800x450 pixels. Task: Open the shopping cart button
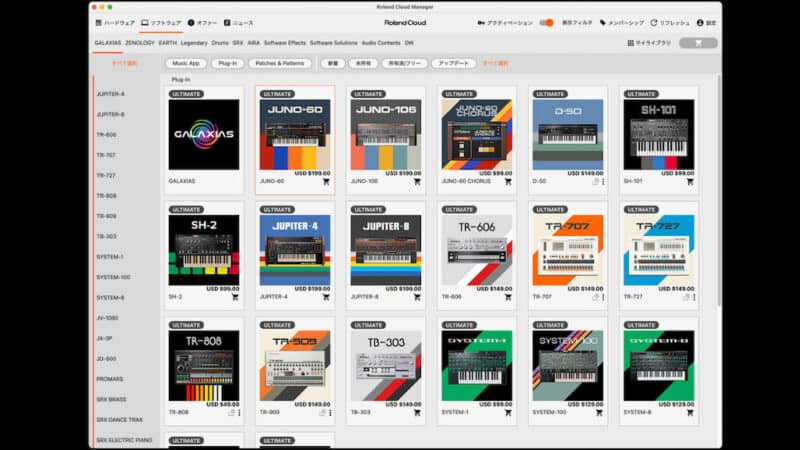pos(698,43)
